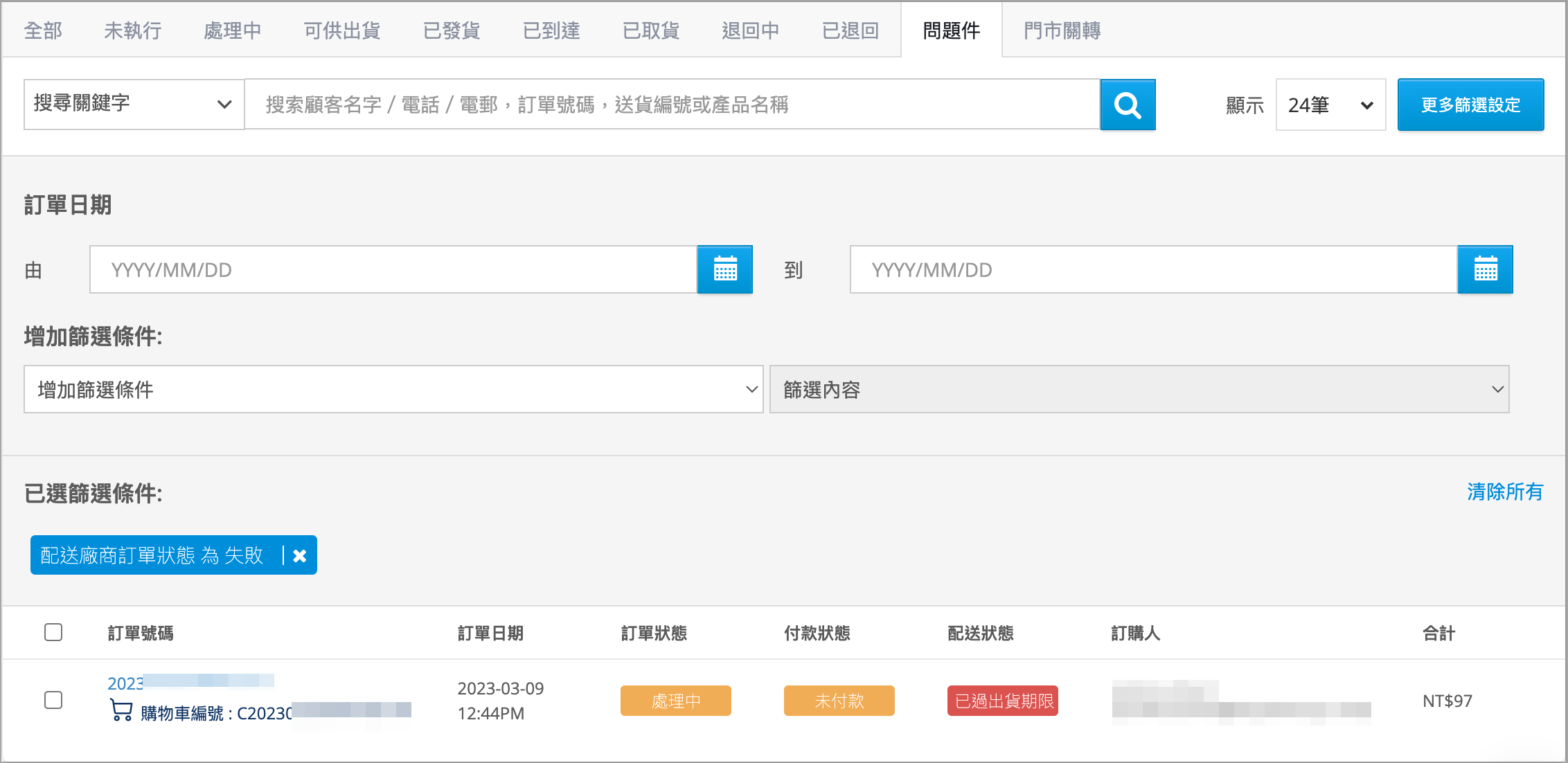
Task: Click the 2023-03-09 12:44PM order date cell
Action: tap(501, 701)
